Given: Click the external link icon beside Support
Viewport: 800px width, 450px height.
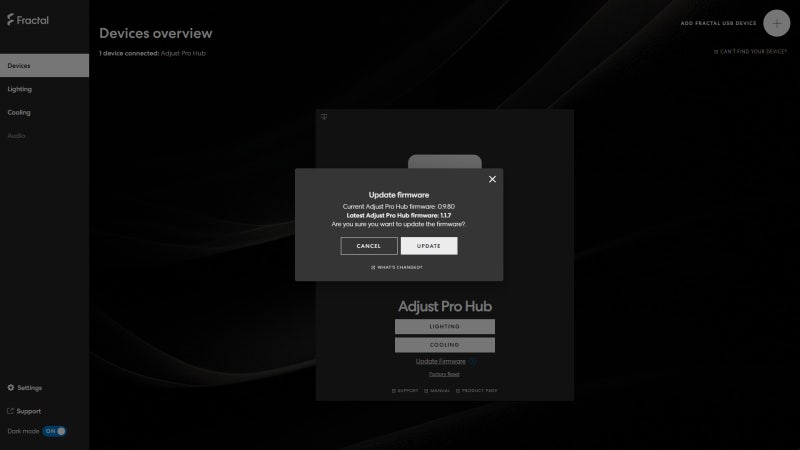Looking at the screenshot, I should point(10,411).
